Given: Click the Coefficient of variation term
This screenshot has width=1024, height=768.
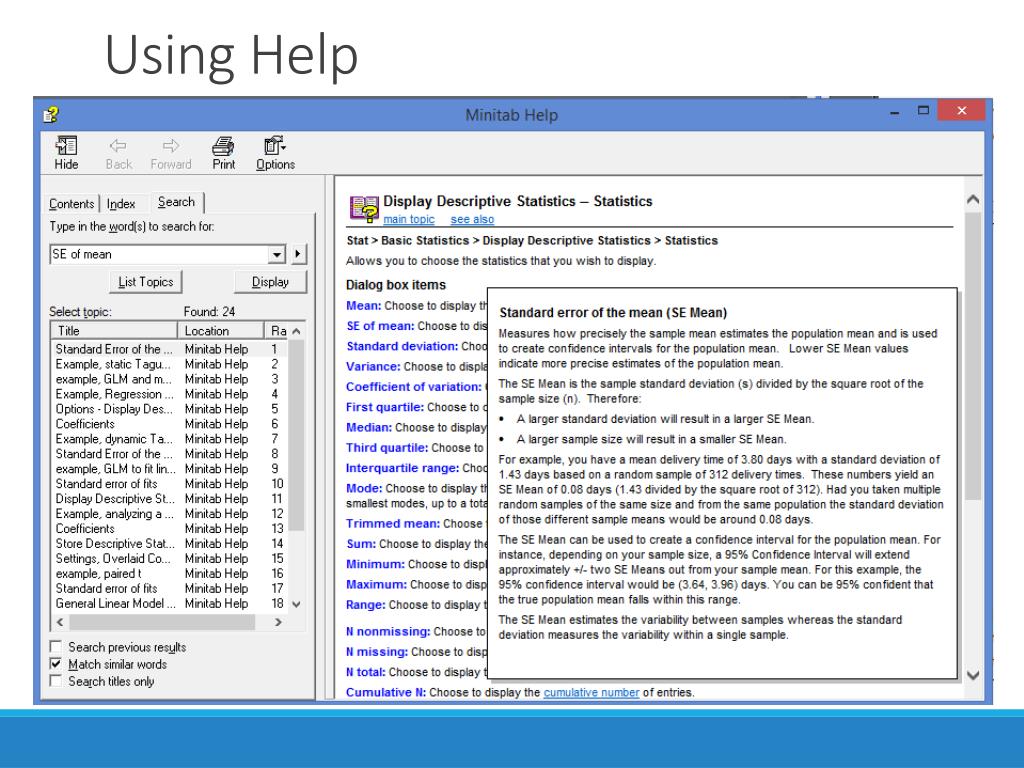Looking at the screenshot, I should (x=413, y=387).
